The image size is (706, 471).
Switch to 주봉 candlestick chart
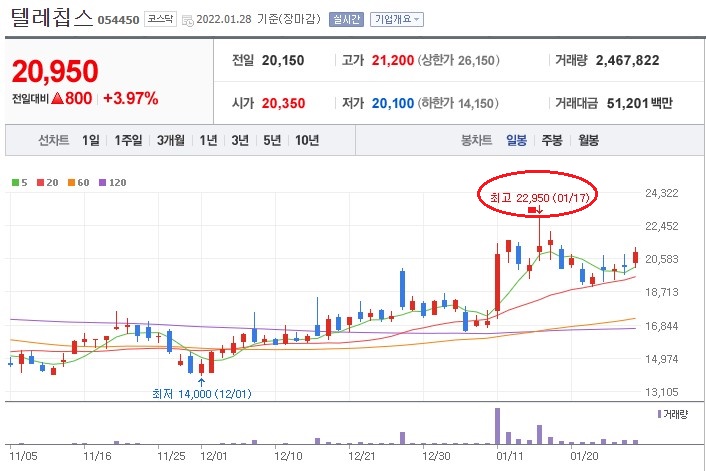pyautogui.click(x=552, y=140)
